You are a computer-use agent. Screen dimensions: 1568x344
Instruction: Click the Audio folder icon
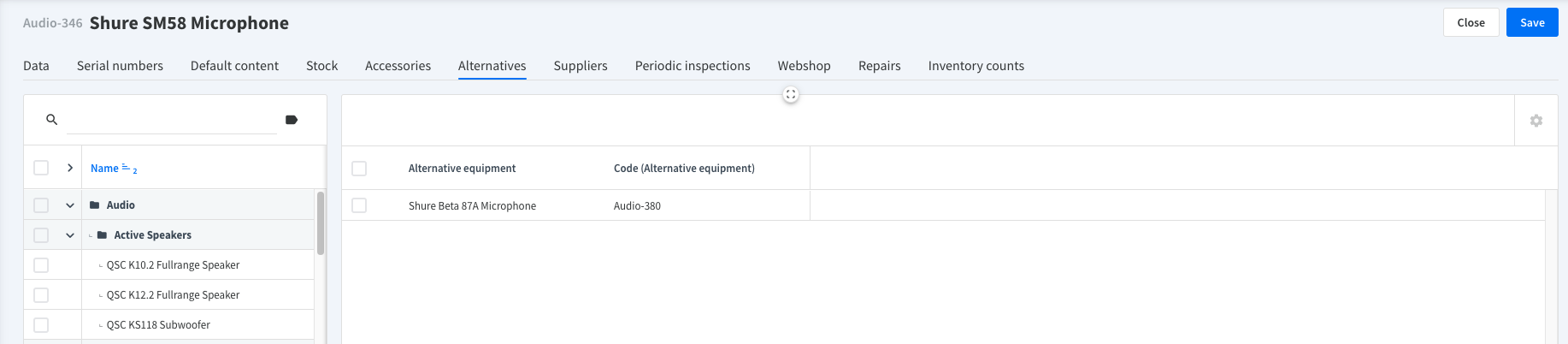(95, 205)
